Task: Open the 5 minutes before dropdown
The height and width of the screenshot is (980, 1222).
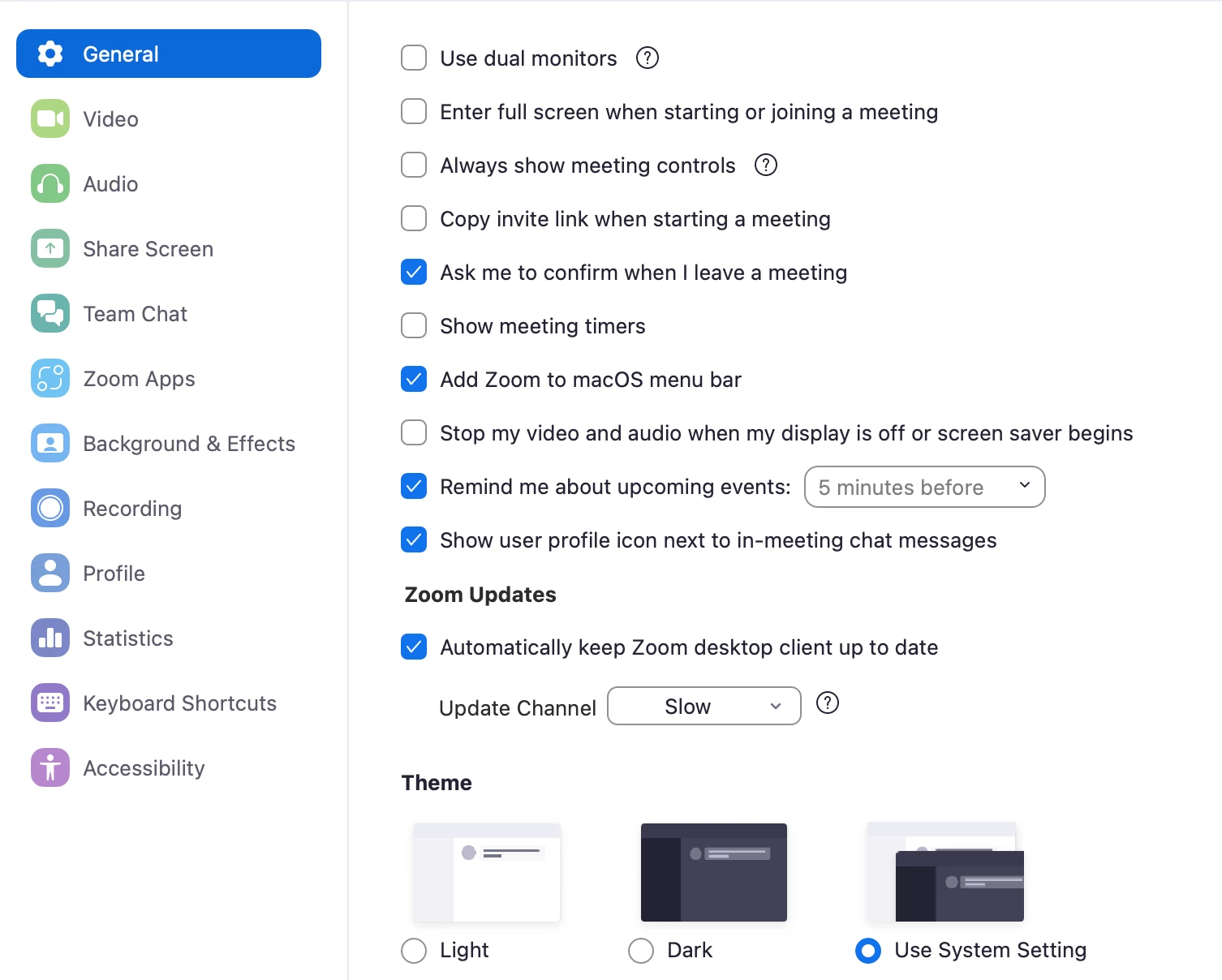Action: (924, 487)
